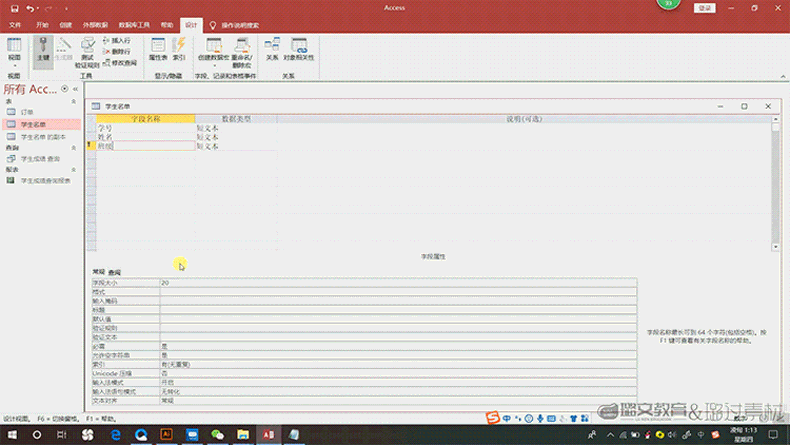Switch to the Help (帮助) ribbon tab
The width and height of the screenshot is (790, 445).
(167, 25)
